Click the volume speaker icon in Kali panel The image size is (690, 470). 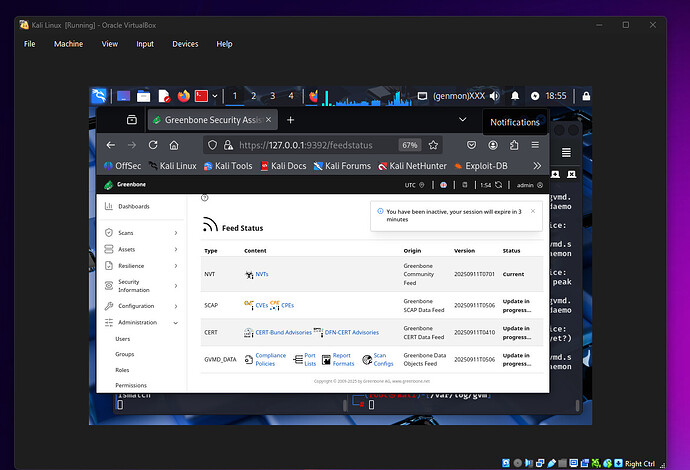tap(495, 96)
